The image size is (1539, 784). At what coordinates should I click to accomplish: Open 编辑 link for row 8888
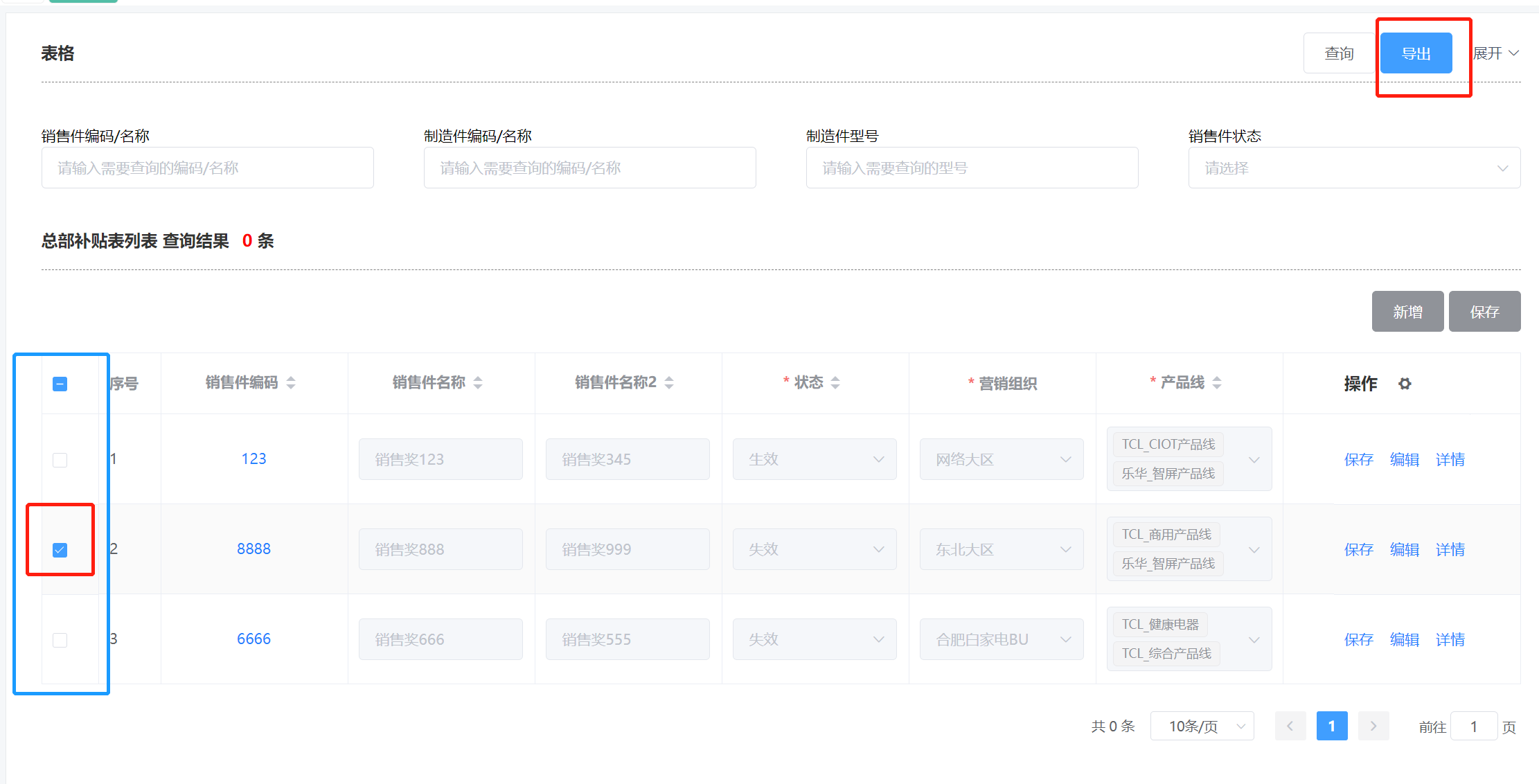pos(1404,549)
